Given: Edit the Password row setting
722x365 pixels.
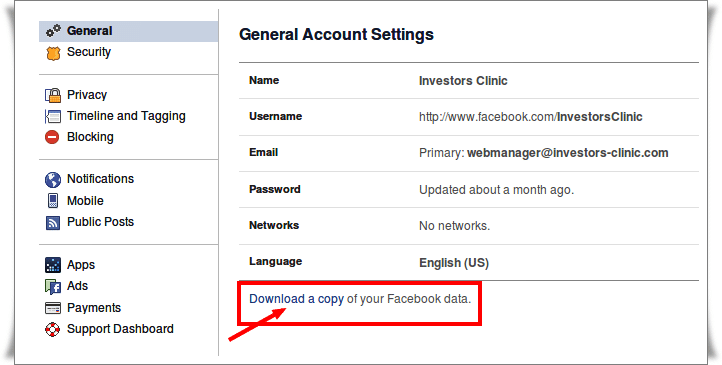Looking at the screenshot, I should 469,190.
